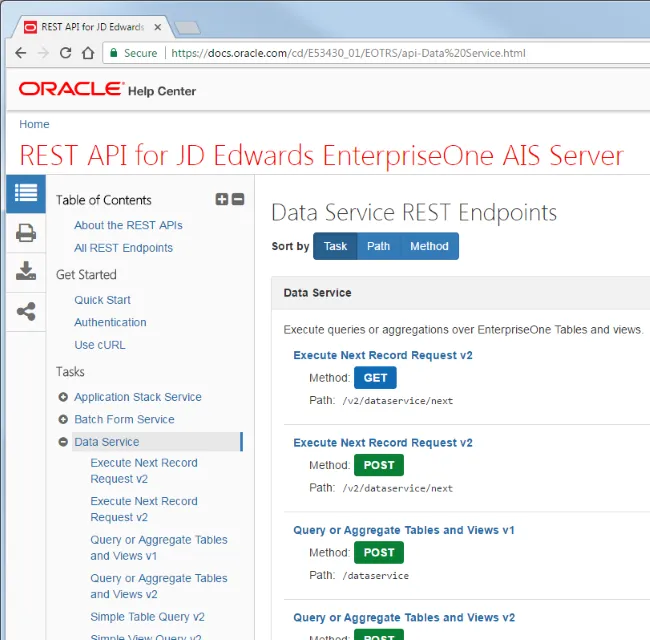
Task: Expand Batch Form Service plus icon
Action: click(x=63, y=419)
